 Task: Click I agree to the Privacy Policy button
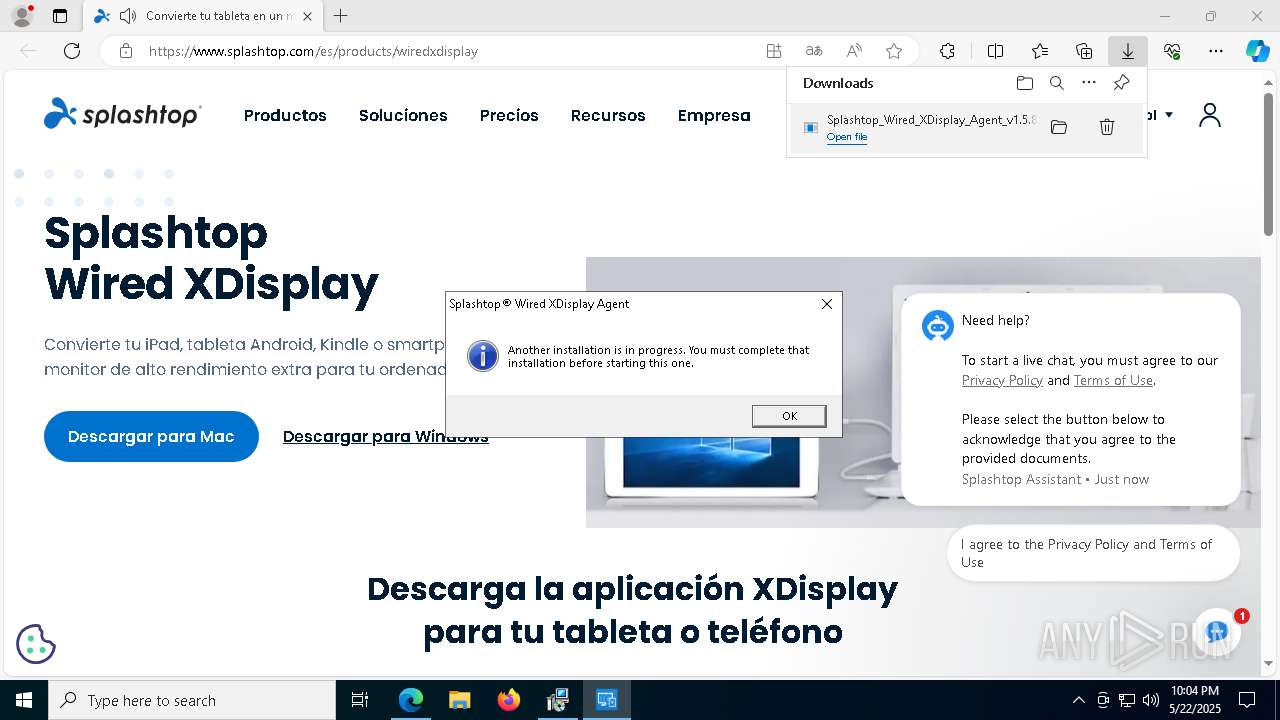click(1093, 553)
